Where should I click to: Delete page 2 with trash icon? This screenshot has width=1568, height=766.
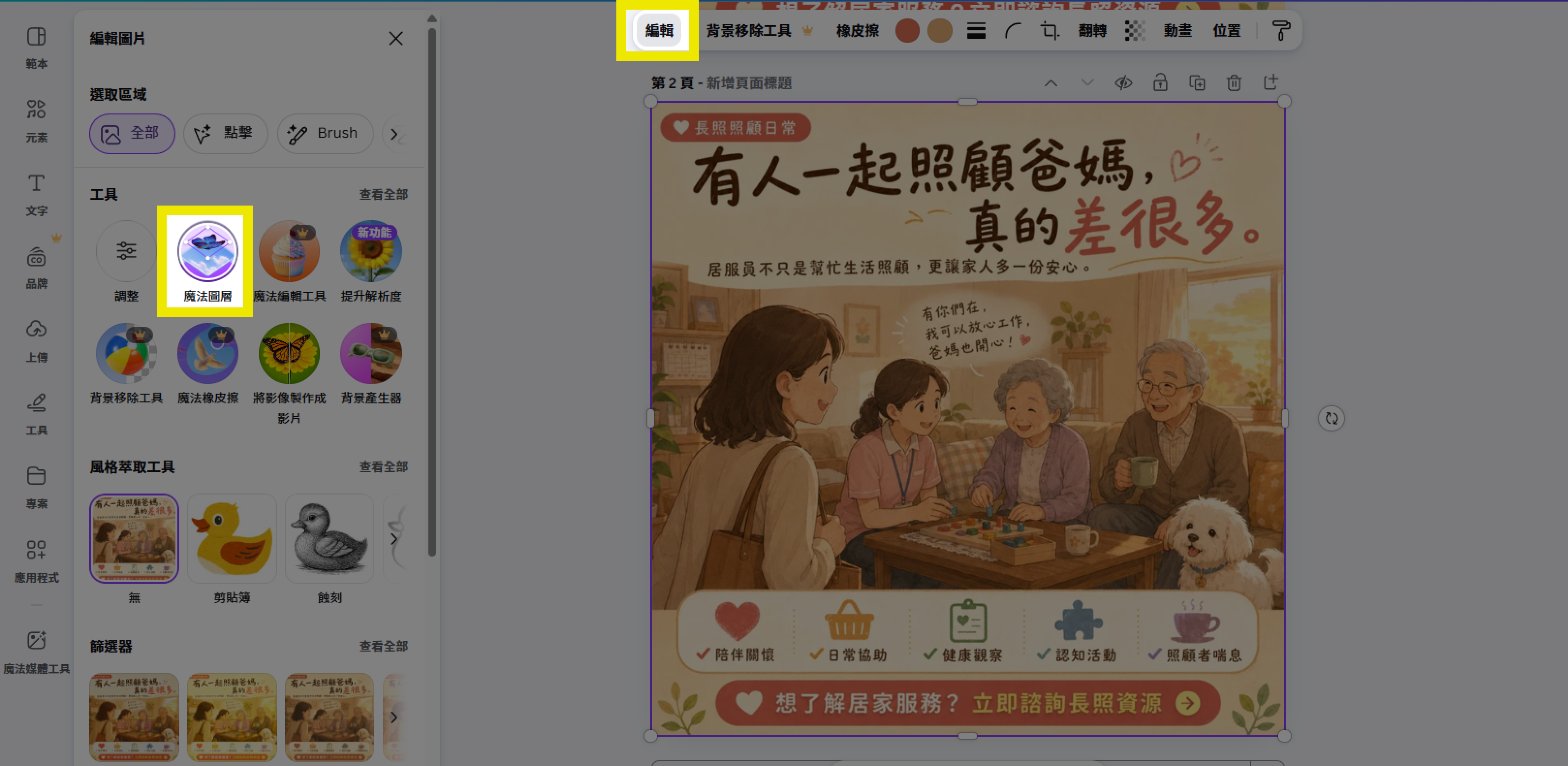[1234, 83]
